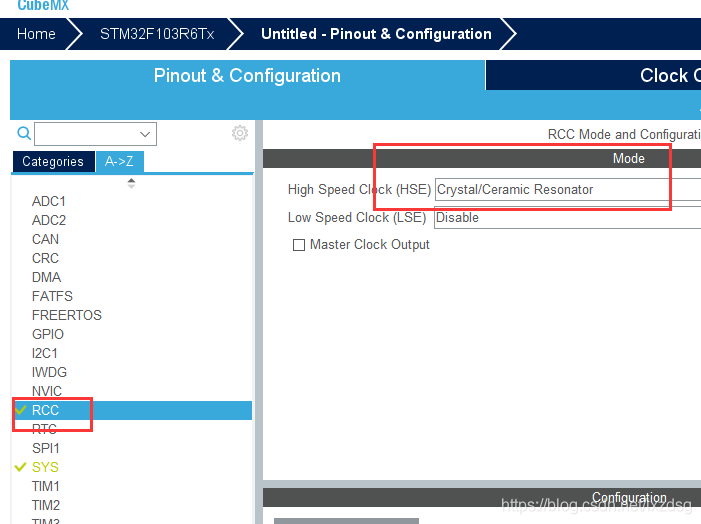Open the settings gear icon
The width and height of the screenshot is (701, 524).
(x=240, y=133)
